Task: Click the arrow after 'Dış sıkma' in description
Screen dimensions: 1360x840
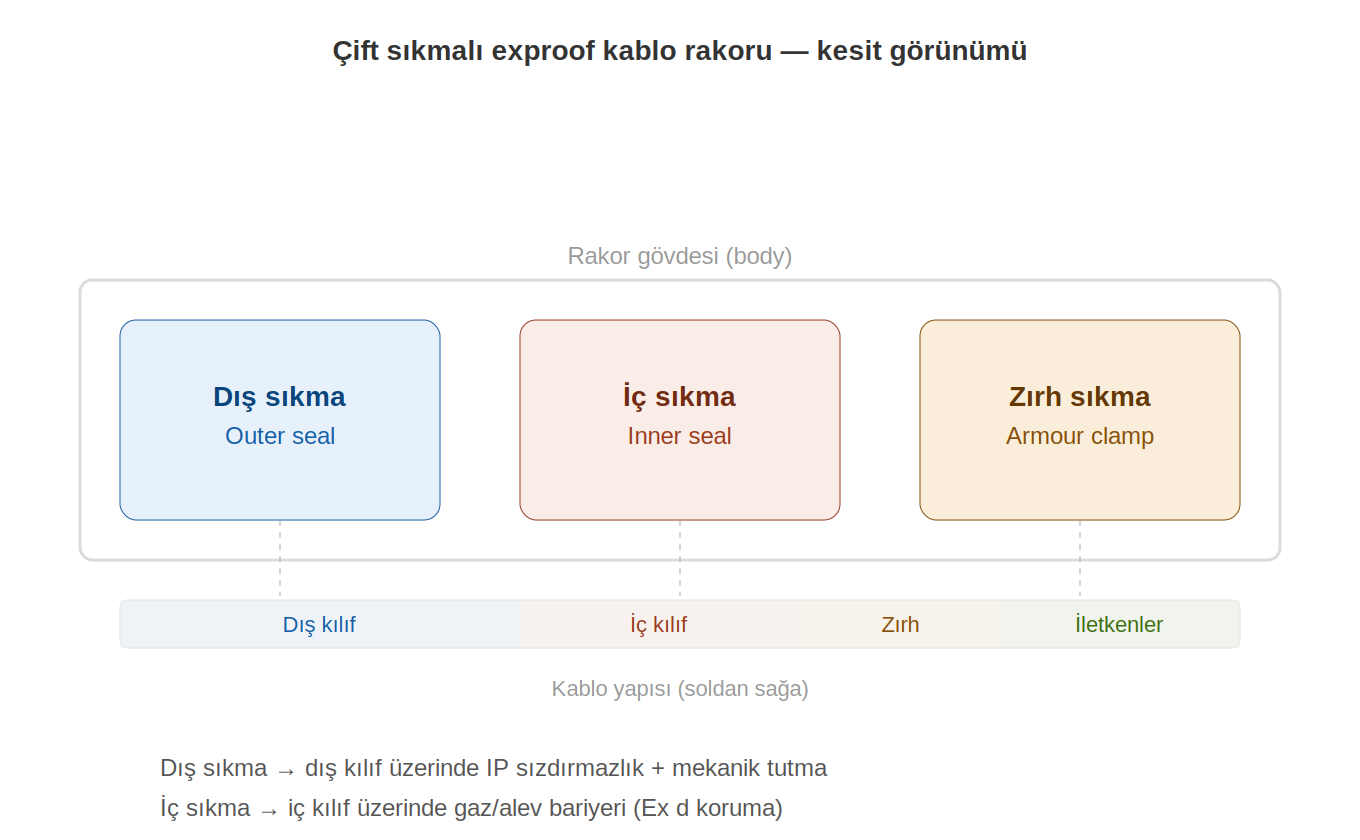Action: tap(286, 769)
